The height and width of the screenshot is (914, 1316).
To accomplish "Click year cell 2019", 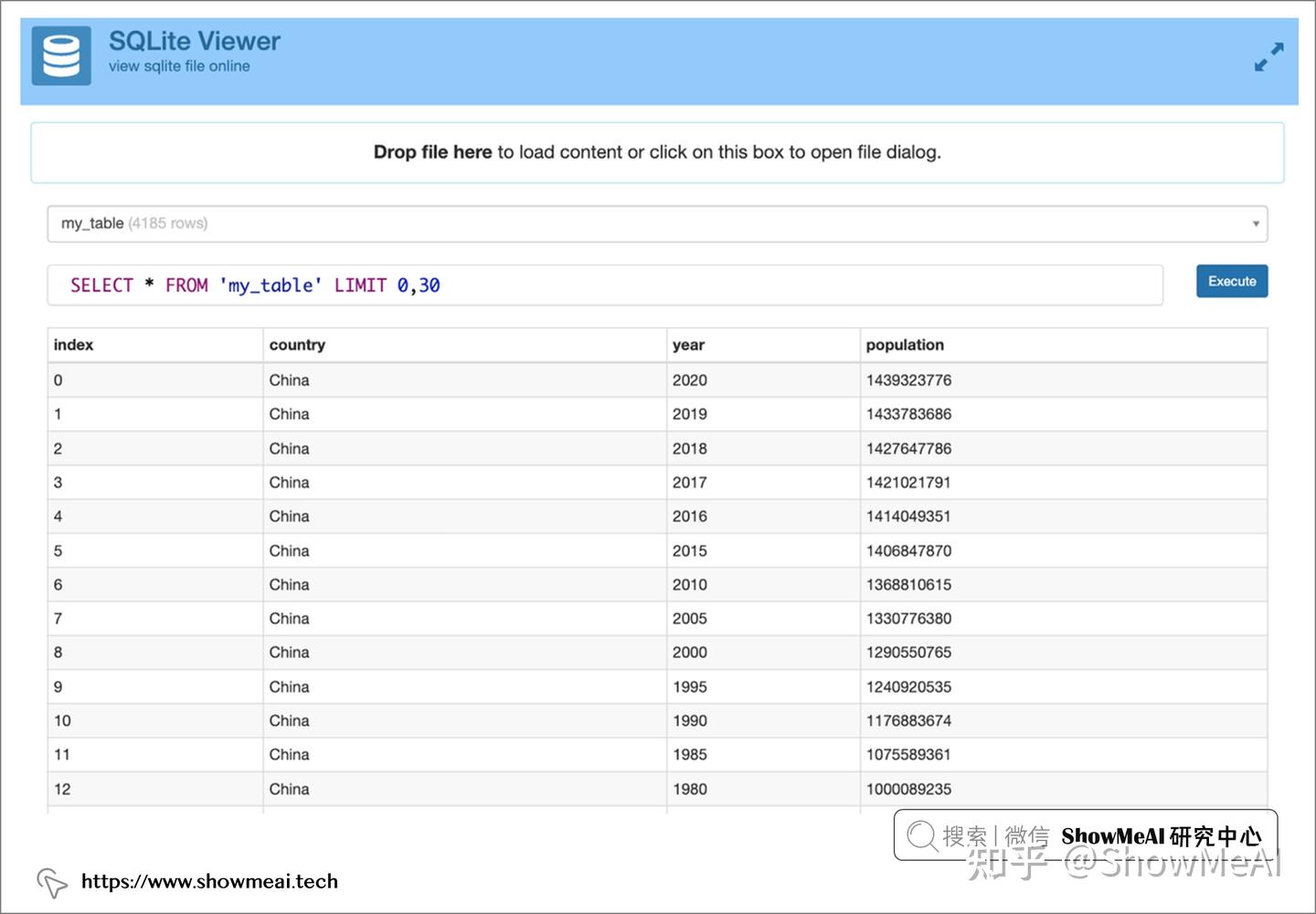I will [x=764, y=414].
